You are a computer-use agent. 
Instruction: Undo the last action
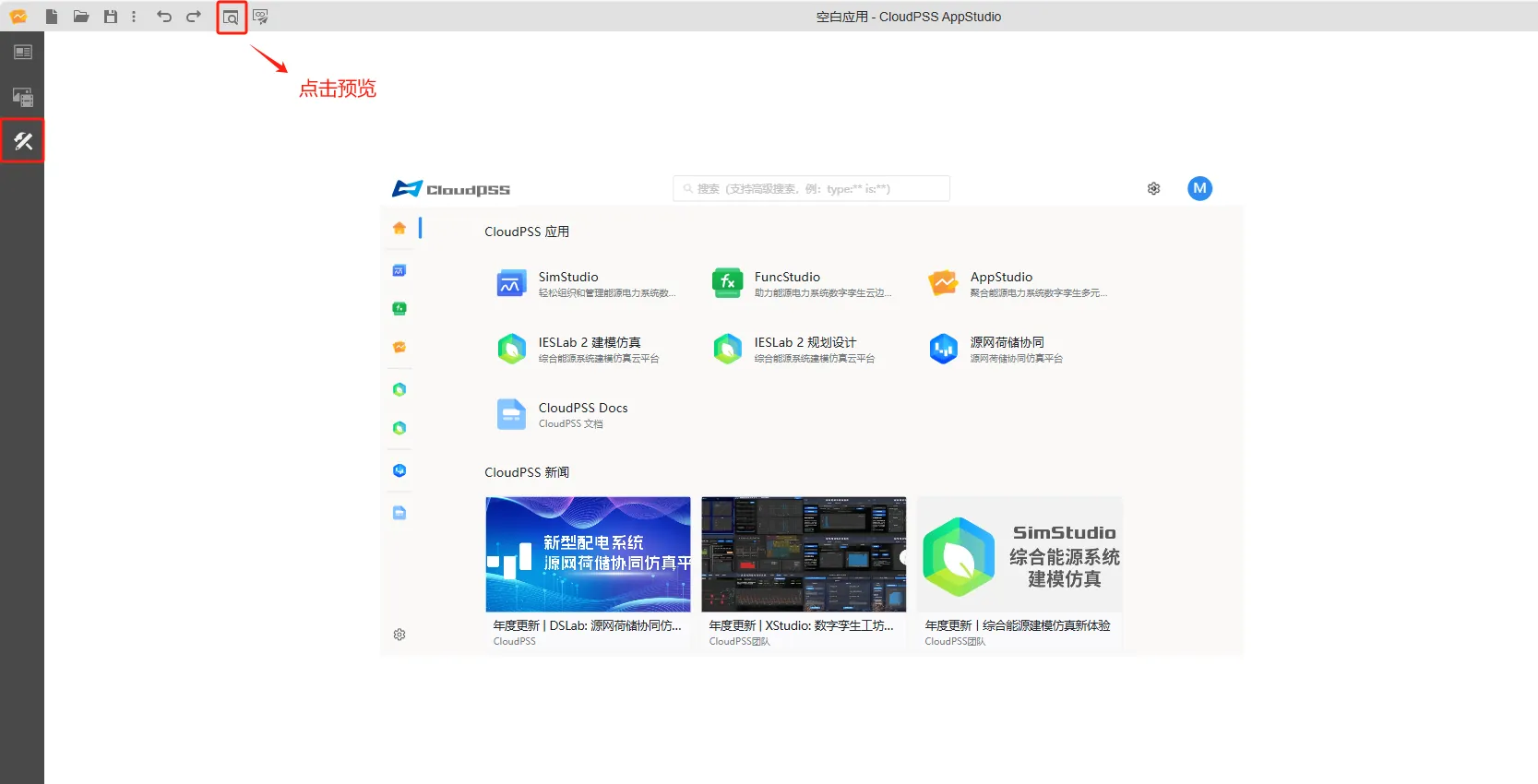[164, 17]
